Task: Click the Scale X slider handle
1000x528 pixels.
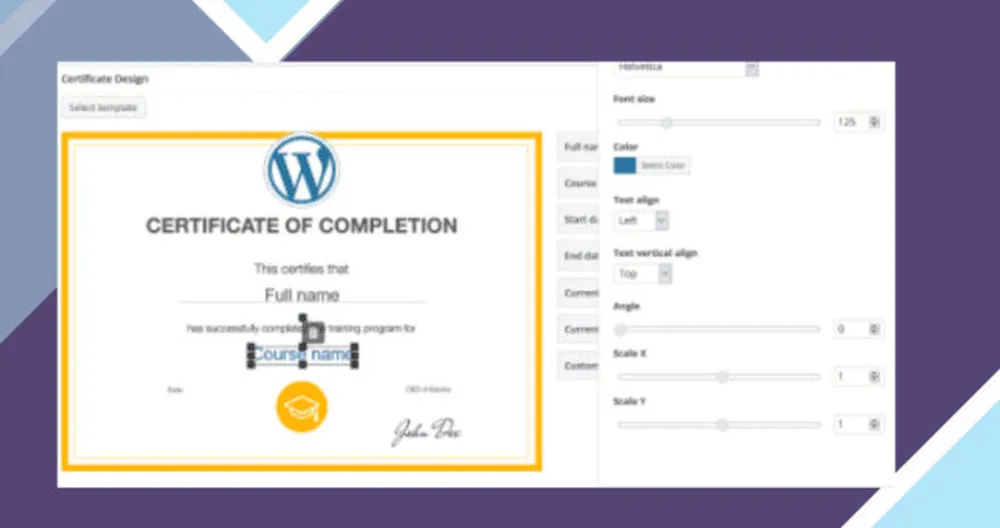Action: point(721,377)
